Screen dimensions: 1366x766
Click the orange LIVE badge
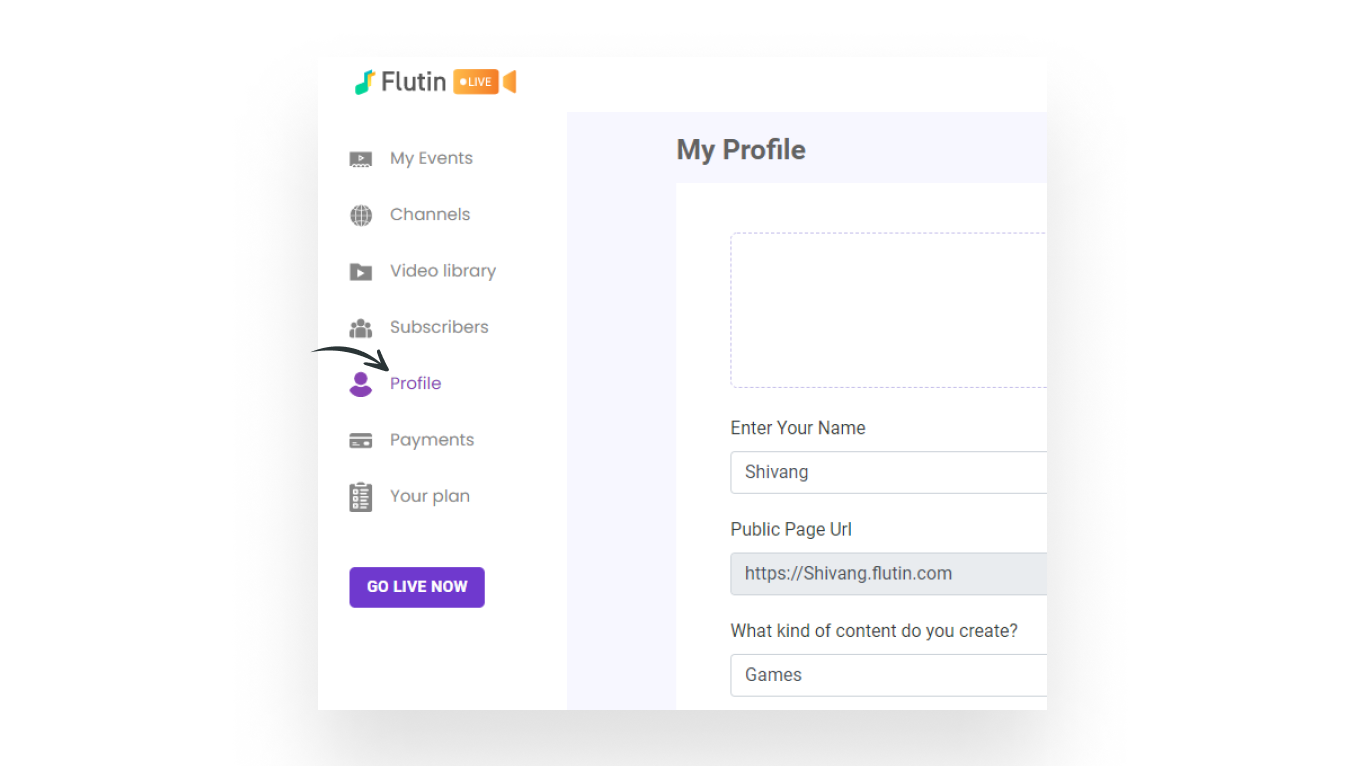476,82
